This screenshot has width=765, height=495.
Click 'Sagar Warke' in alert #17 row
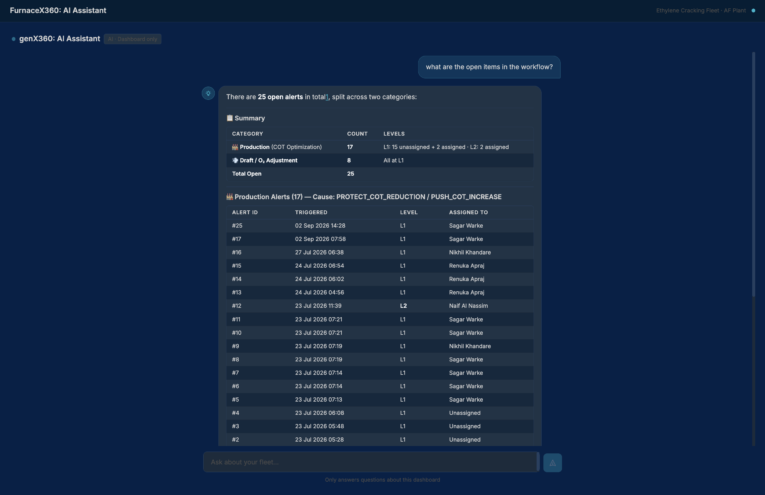coord(466,239)
